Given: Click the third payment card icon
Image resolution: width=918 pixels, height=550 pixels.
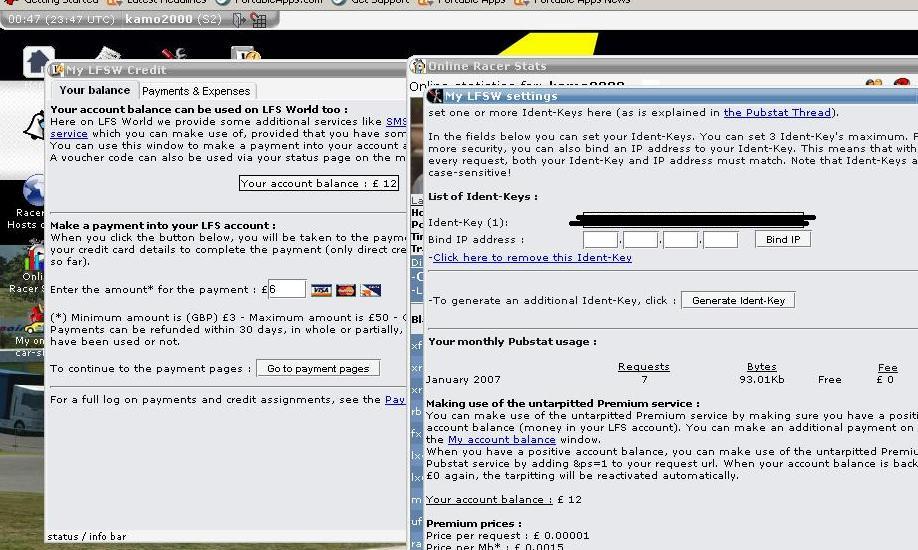Looking at the screenshot, I should [x=370, y=290].
